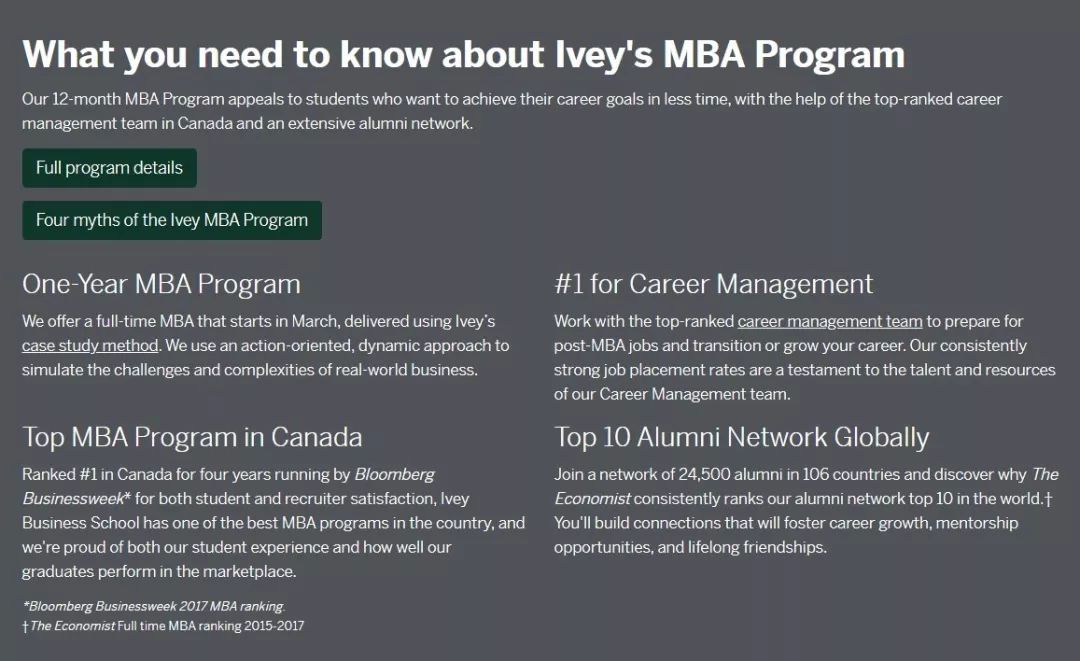Click the dagger symbol after top 10 in the world
The image size is (1080, 661).
pyautogui.click(x=1048, y=499)
